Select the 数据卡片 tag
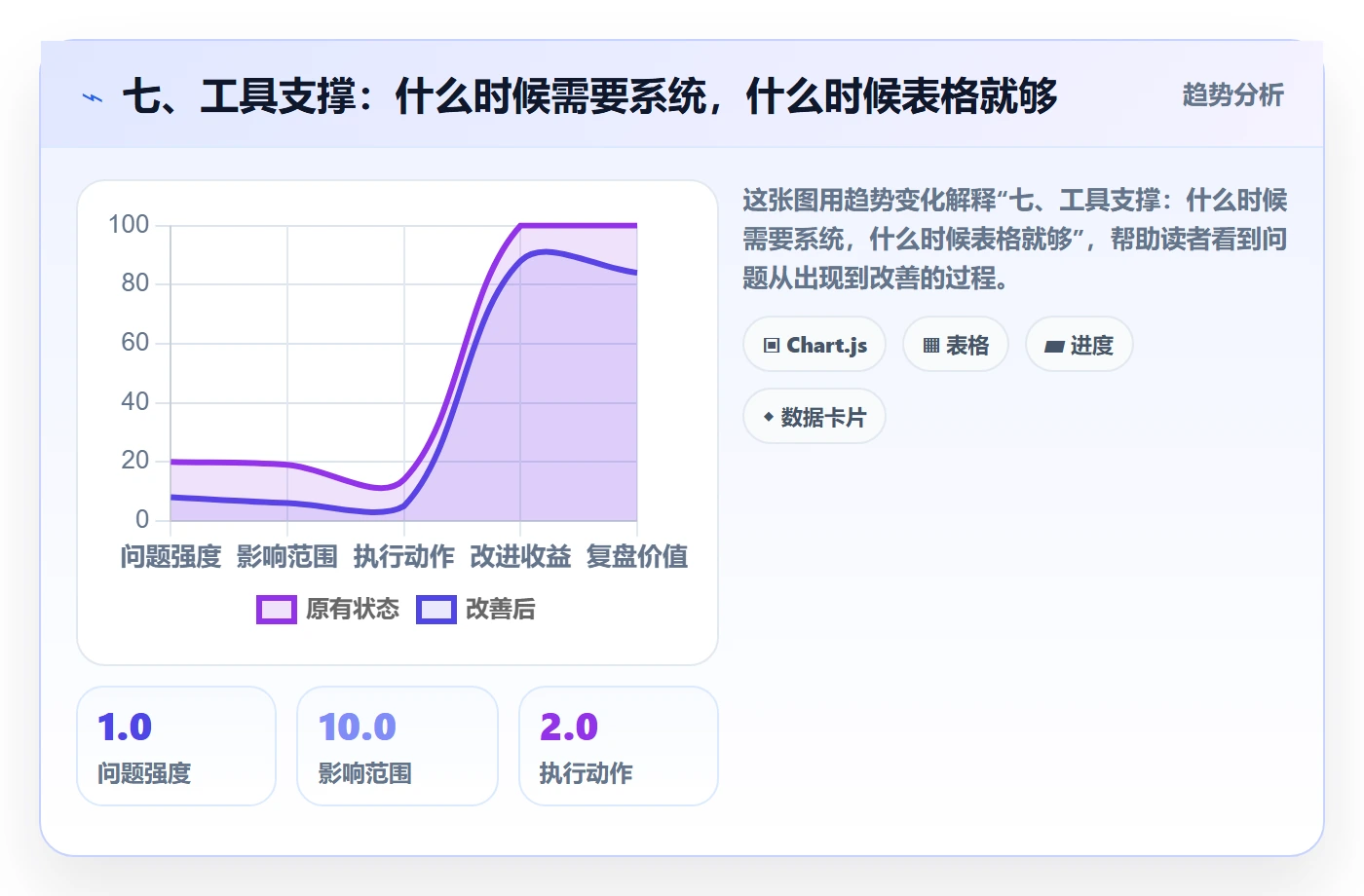This screenshot has width=1364, height=896. tap(815, 417)
